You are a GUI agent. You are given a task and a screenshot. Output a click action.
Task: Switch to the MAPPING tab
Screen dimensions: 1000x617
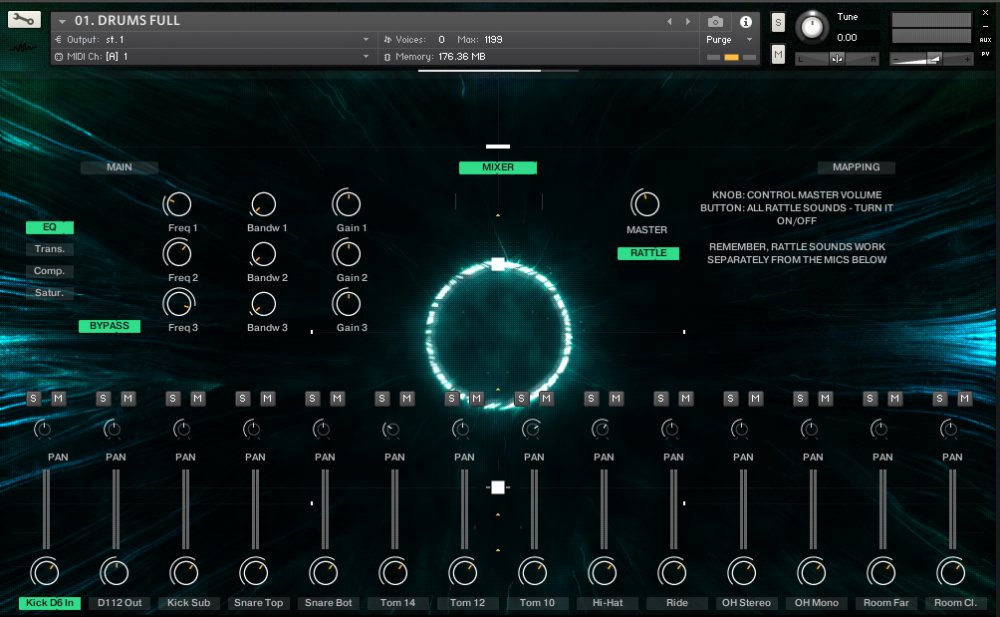[856, 167]
